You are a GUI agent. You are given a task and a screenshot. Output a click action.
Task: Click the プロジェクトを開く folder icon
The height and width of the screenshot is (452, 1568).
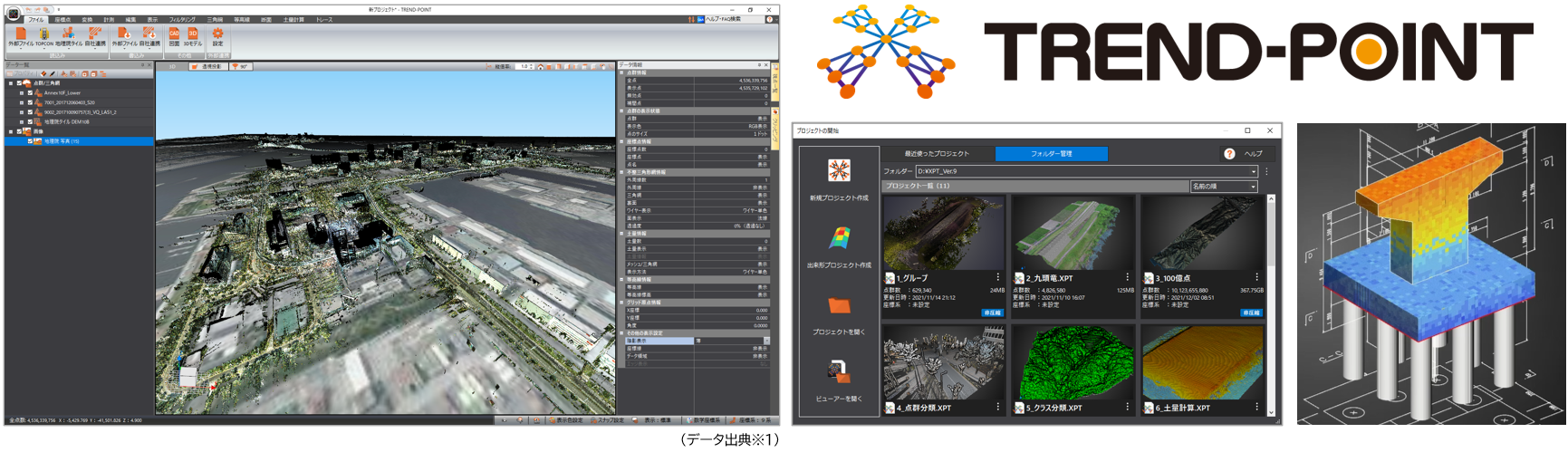click(839, 305)
